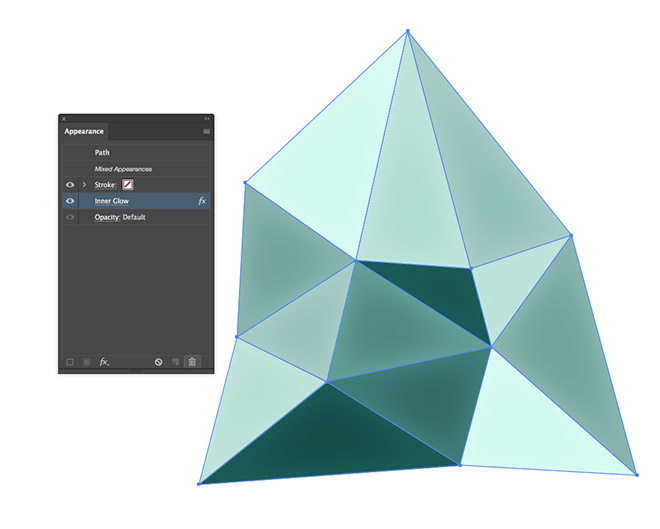Add New Fill button at panel bottom
The image size is (660, 529).
click(x=87, y=362)
